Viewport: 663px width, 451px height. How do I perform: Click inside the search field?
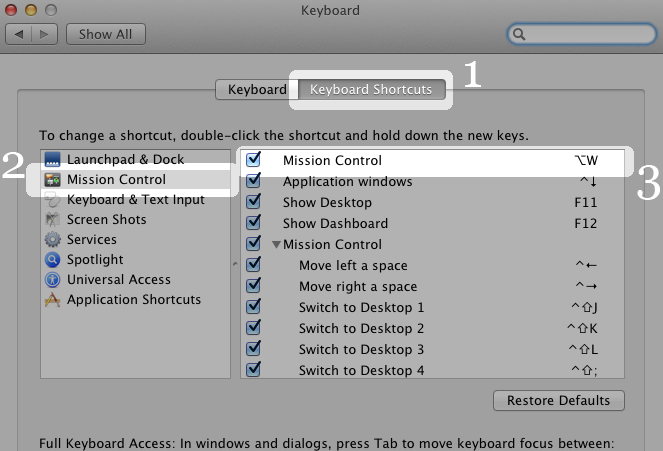(582, 34)
